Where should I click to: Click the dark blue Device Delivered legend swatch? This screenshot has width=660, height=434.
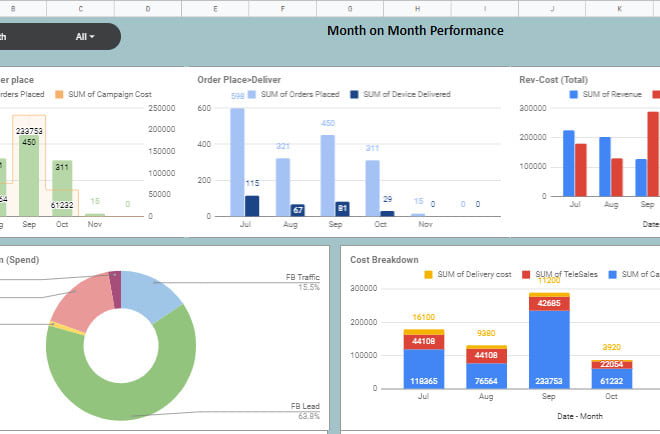point(354,94)
